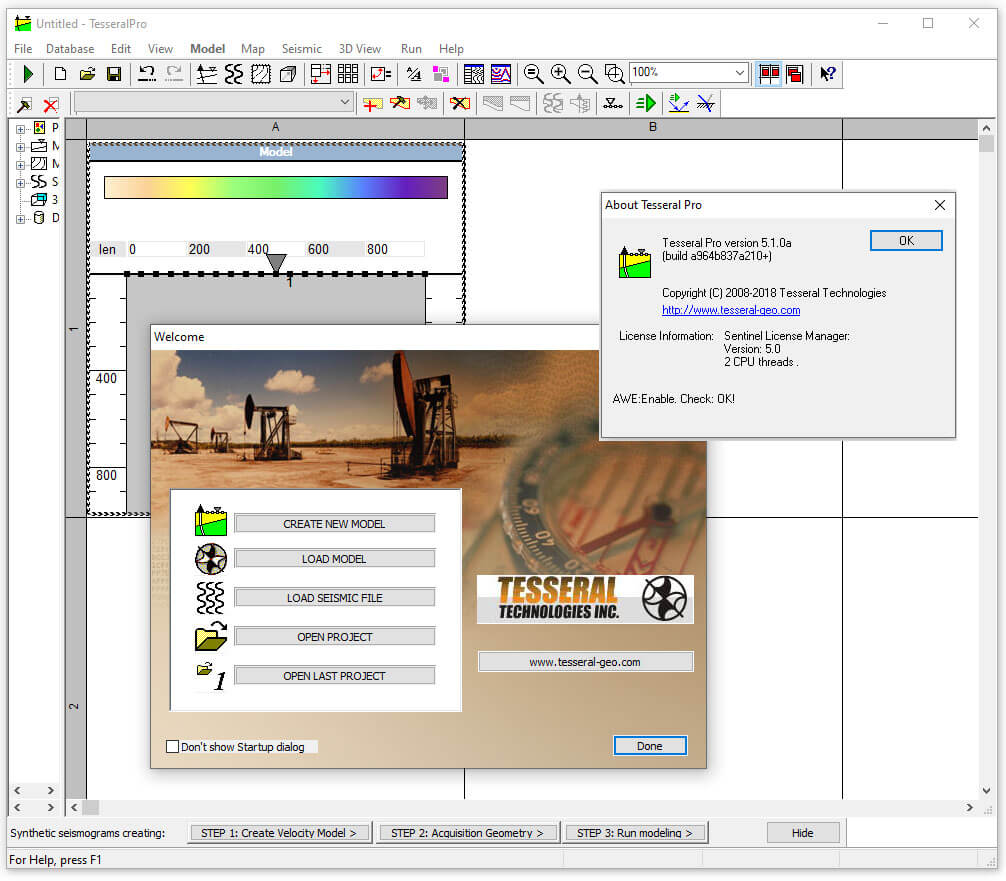Open the Model menu
Image resolution: width=1006 pixels, height=881 pixels.
(x=207, y=48)
